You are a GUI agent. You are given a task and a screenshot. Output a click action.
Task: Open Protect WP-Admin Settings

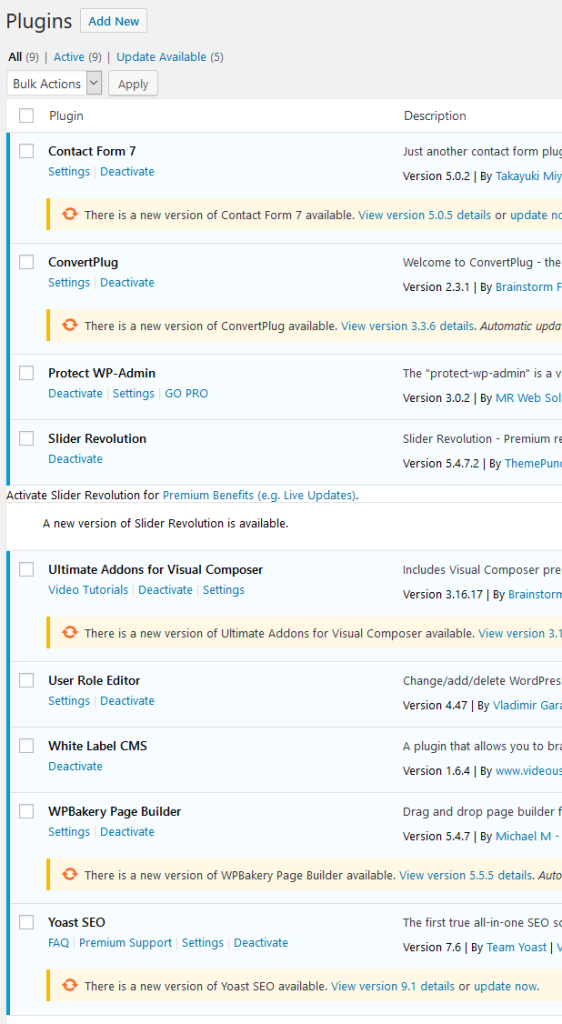(134, 393)
